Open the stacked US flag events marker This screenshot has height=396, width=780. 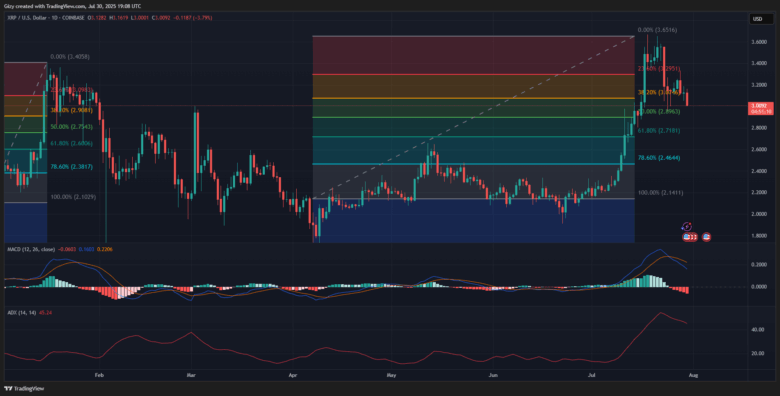pos(689,237)
